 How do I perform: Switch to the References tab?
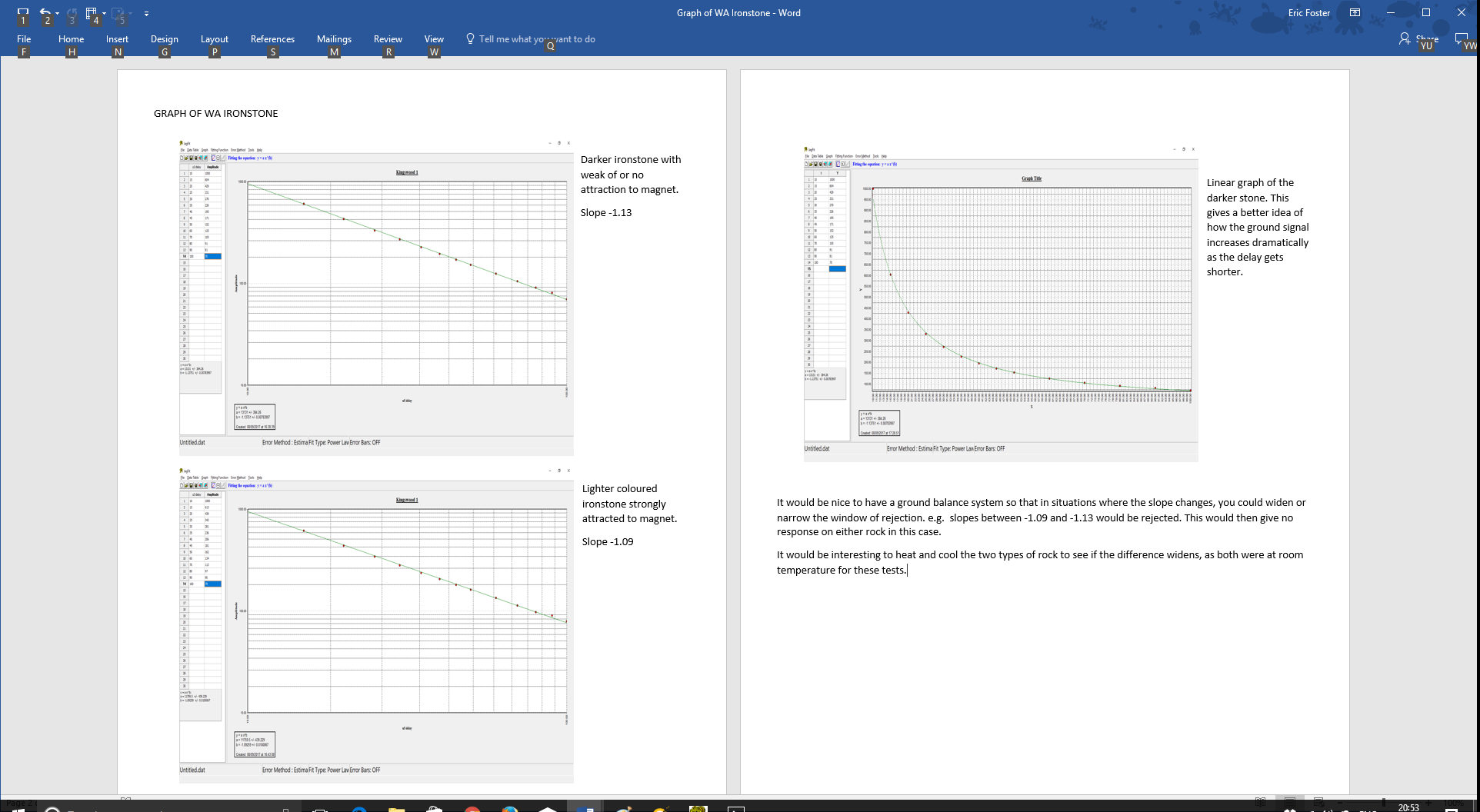click(272, 39)
